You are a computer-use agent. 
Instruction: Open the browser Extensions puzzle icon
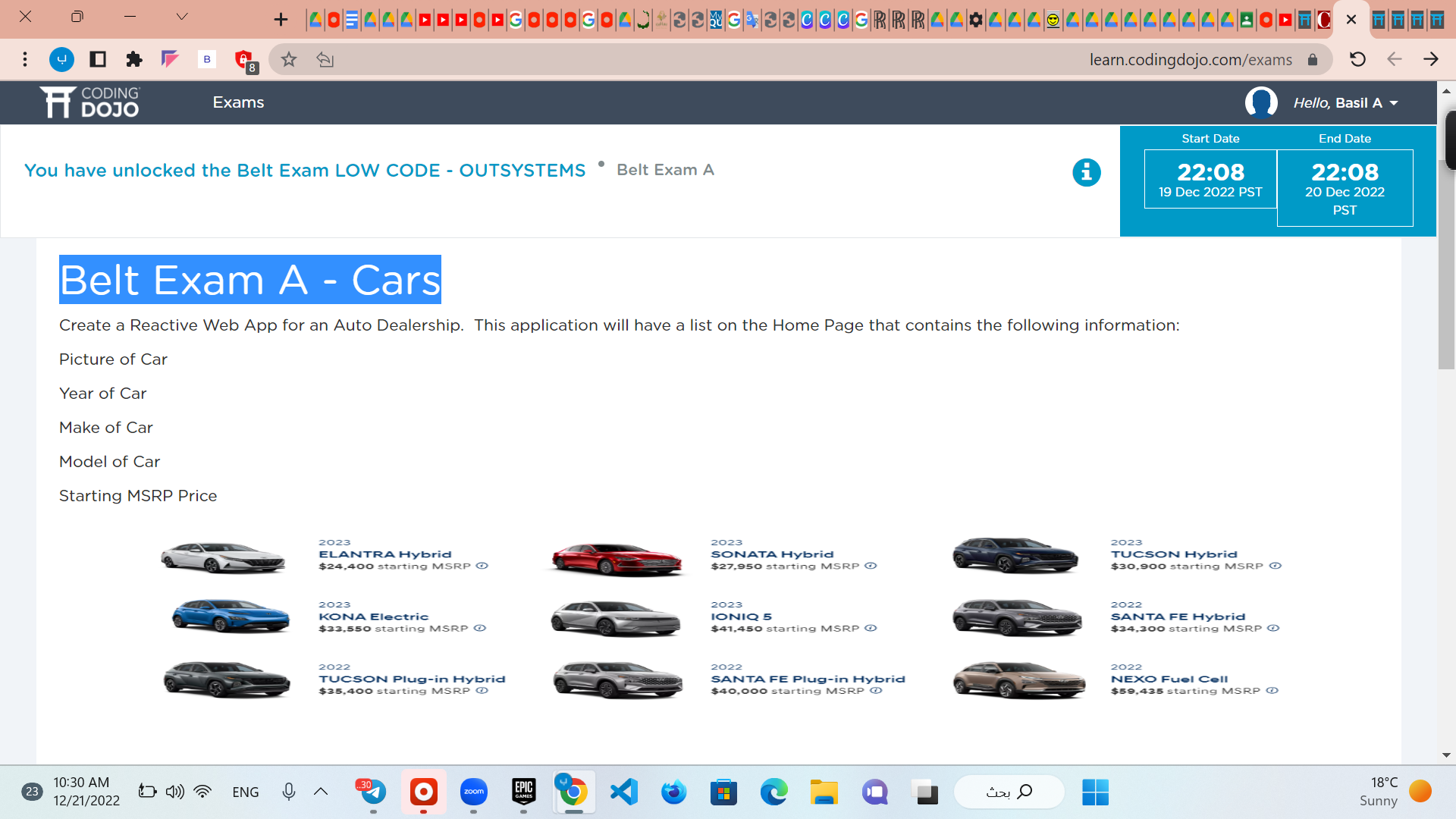[134, 59]
